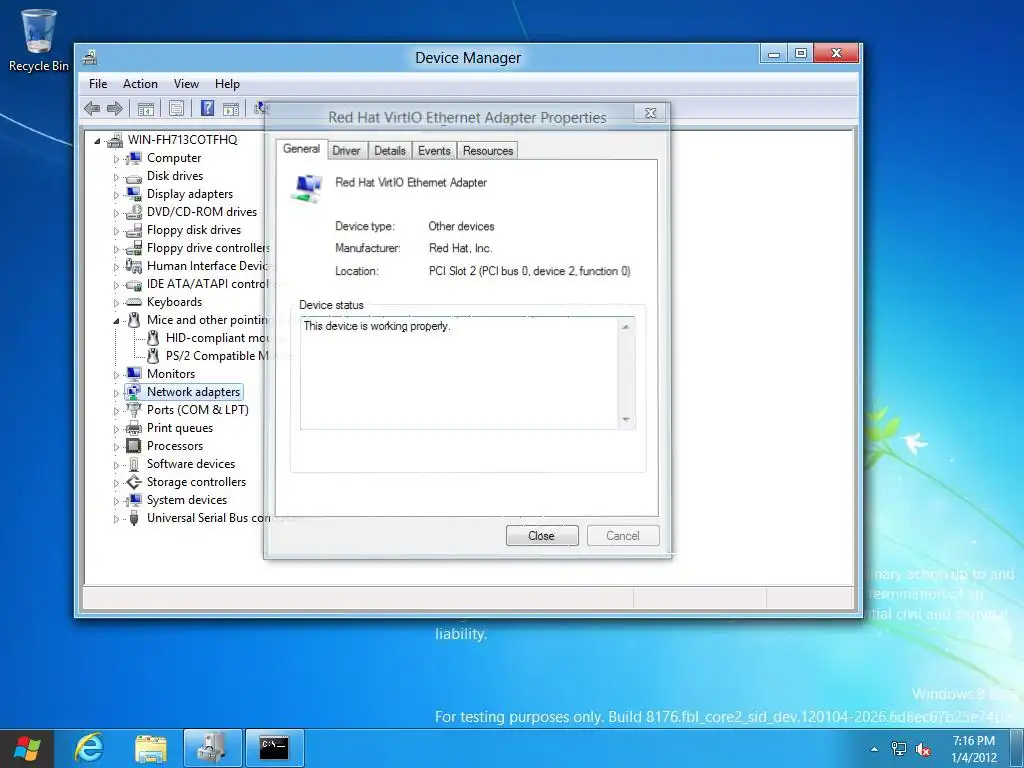This screenshot has height=768, width=1024.
Task: Switch to the Resources tab
Action: pyautogui.click(x=488, y=151)
